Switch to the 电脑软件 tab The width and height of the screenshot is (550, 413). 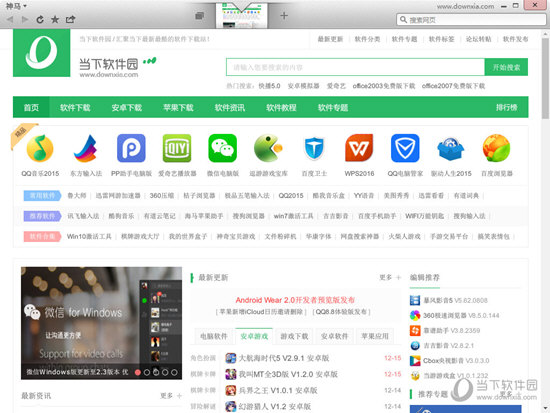214,336
